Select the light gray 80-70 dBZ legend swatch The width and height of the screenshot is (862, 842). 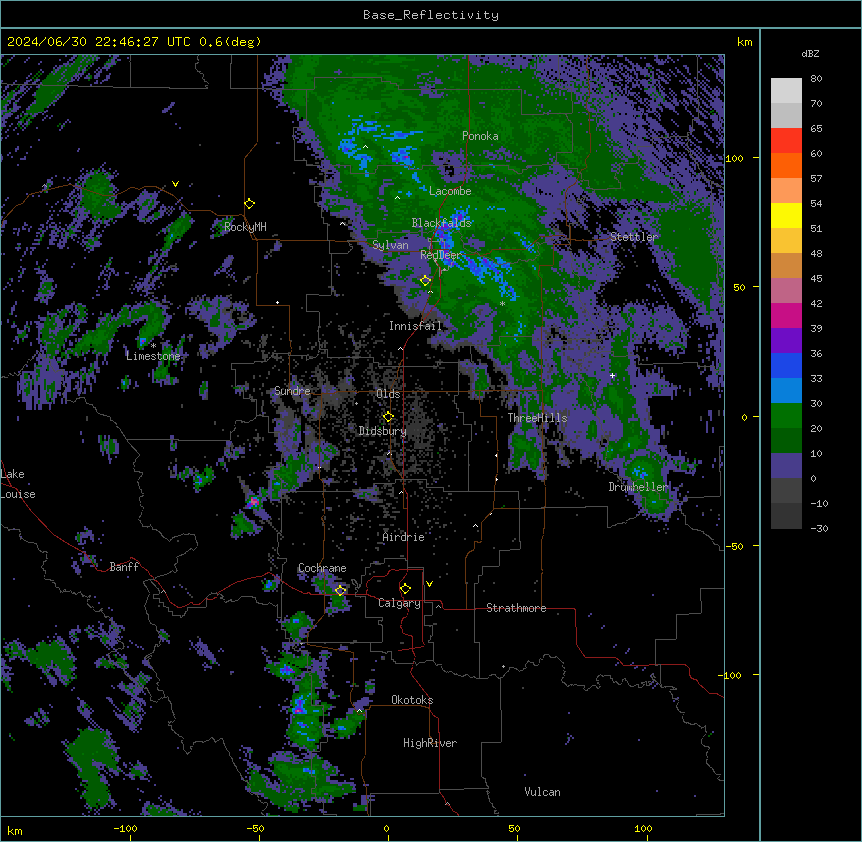tap(786, 91)
